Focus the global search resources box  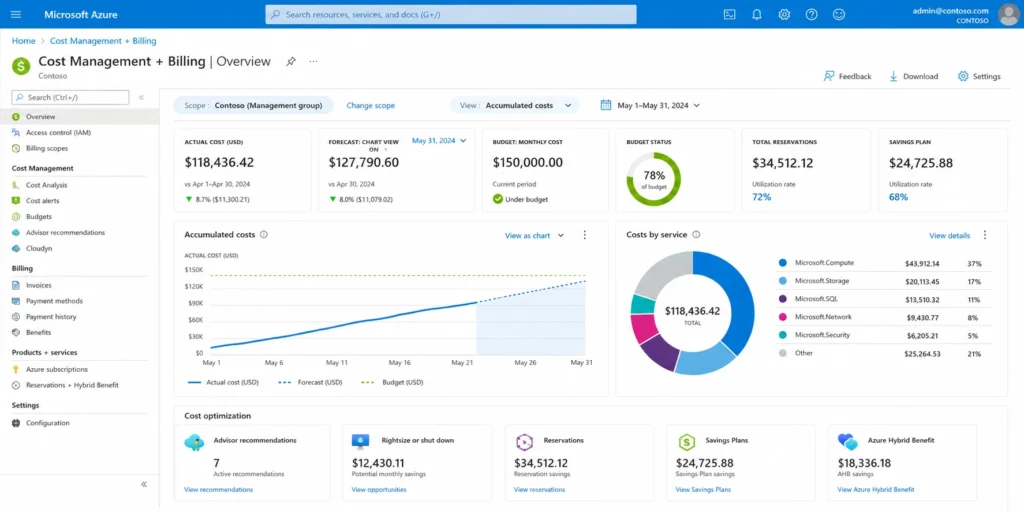click(451, 14)
